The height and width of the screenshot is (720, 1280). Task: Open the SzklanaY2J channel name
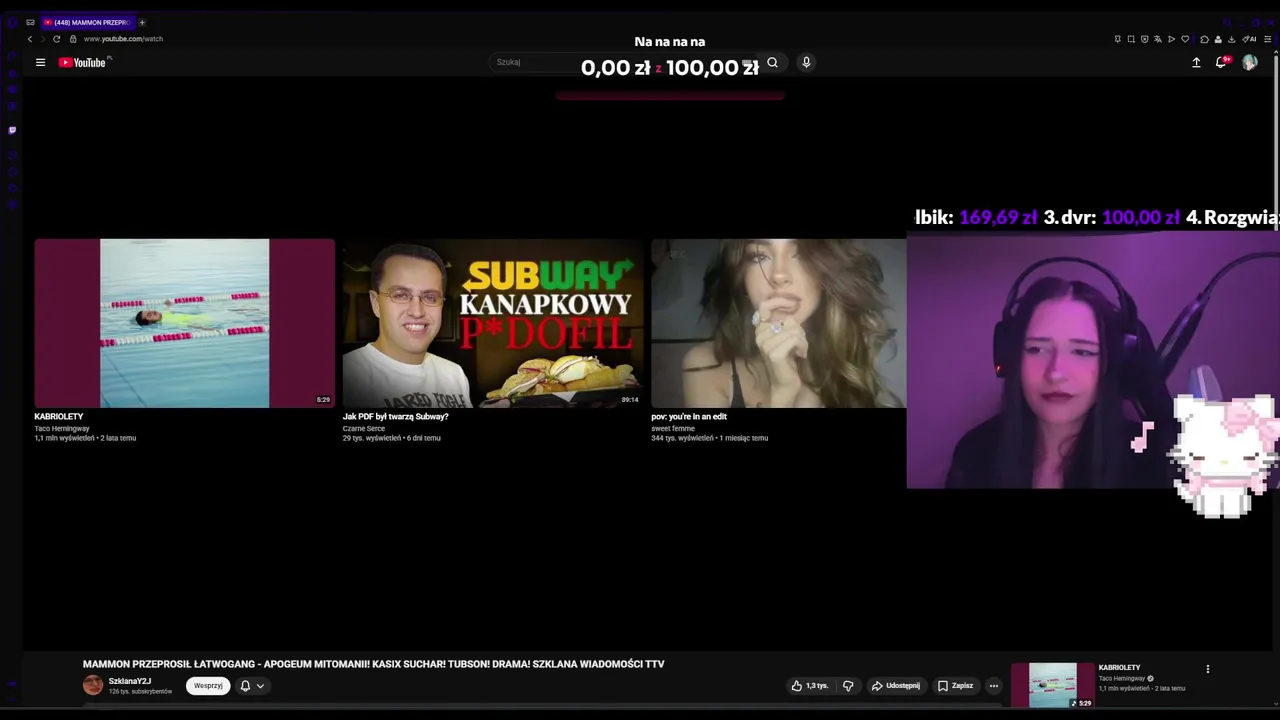(x=130, y=681)
